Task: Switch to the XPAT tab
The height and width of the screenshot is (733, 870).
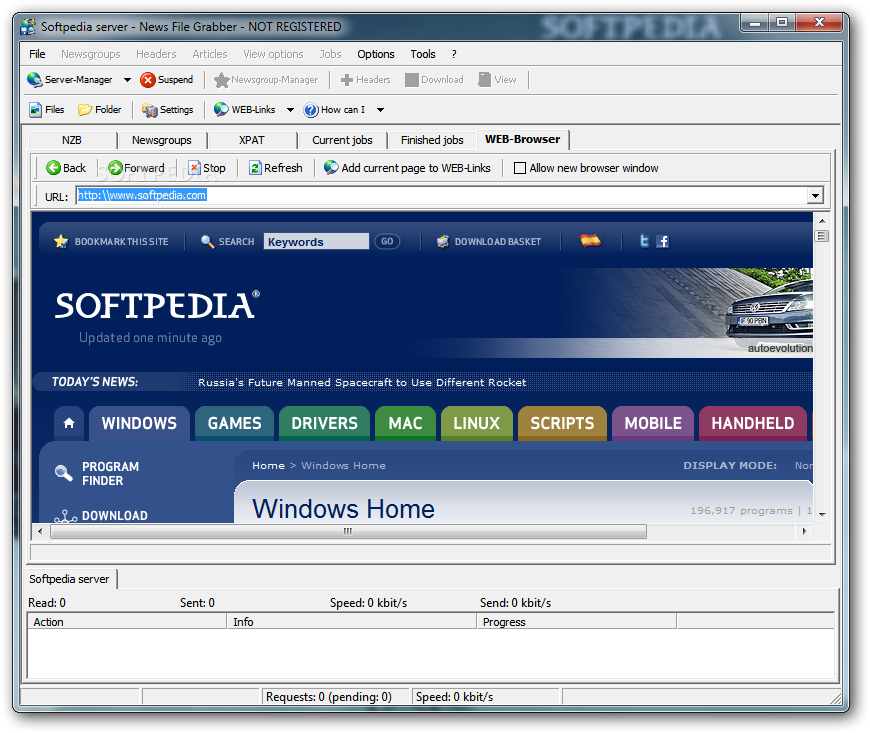Action: pyautogui.click(x=251, y=140)
